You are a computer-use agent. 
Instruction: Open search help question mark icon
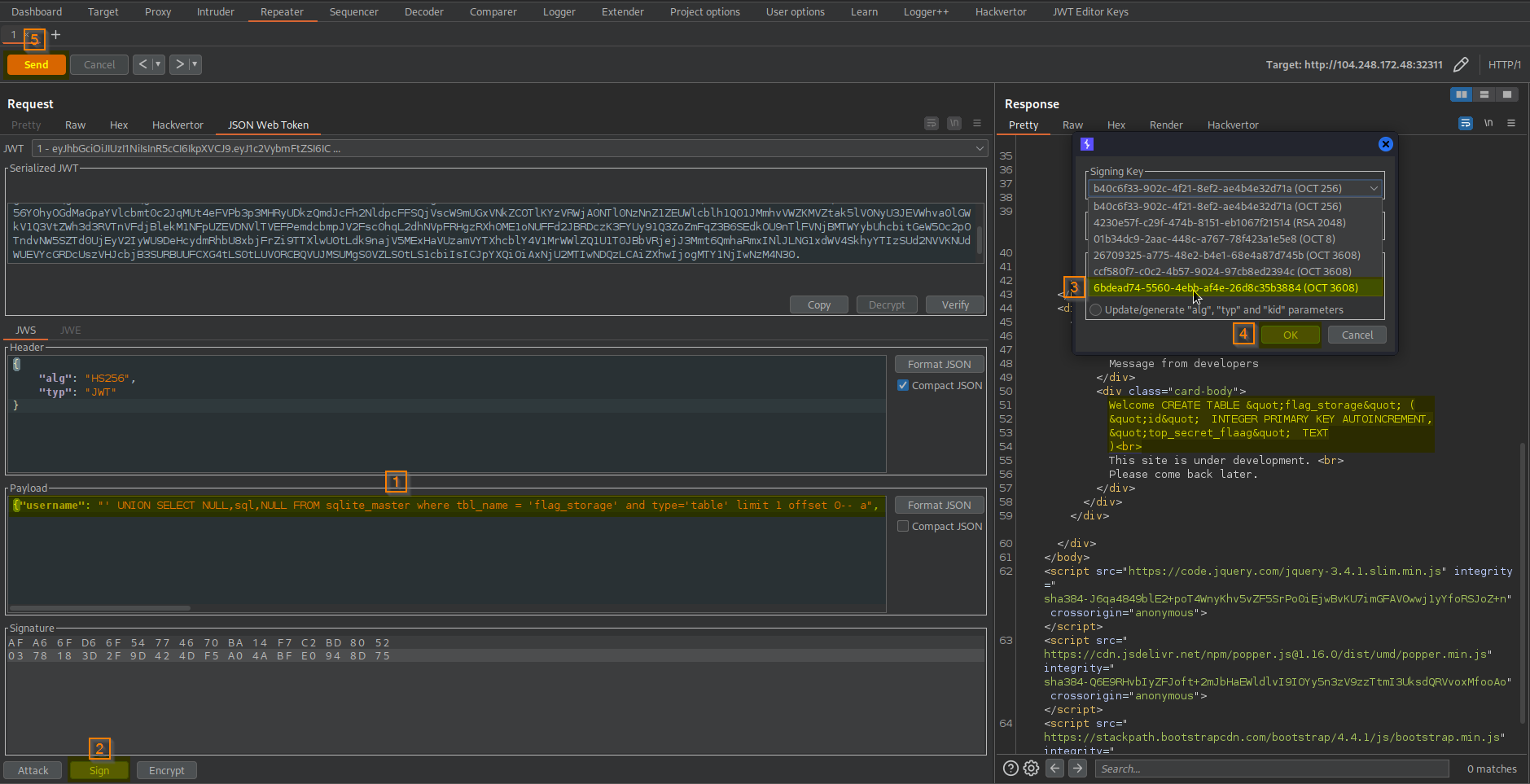(1011, 768)
